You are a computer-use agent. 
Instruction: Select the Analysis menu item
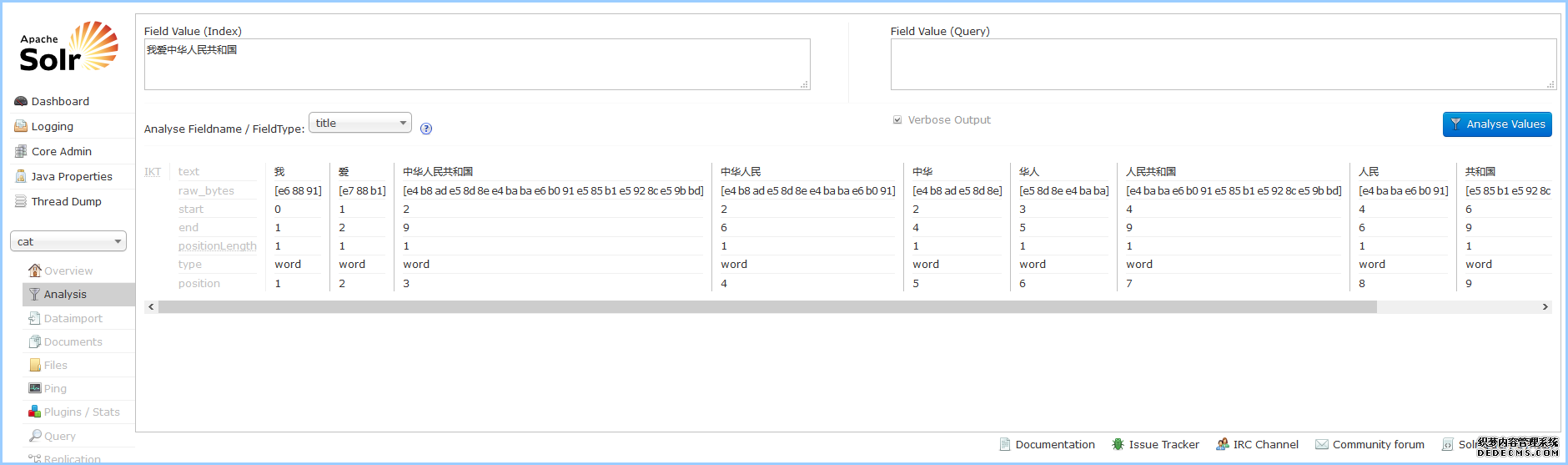pyautogui.click(x=65, y=294)
